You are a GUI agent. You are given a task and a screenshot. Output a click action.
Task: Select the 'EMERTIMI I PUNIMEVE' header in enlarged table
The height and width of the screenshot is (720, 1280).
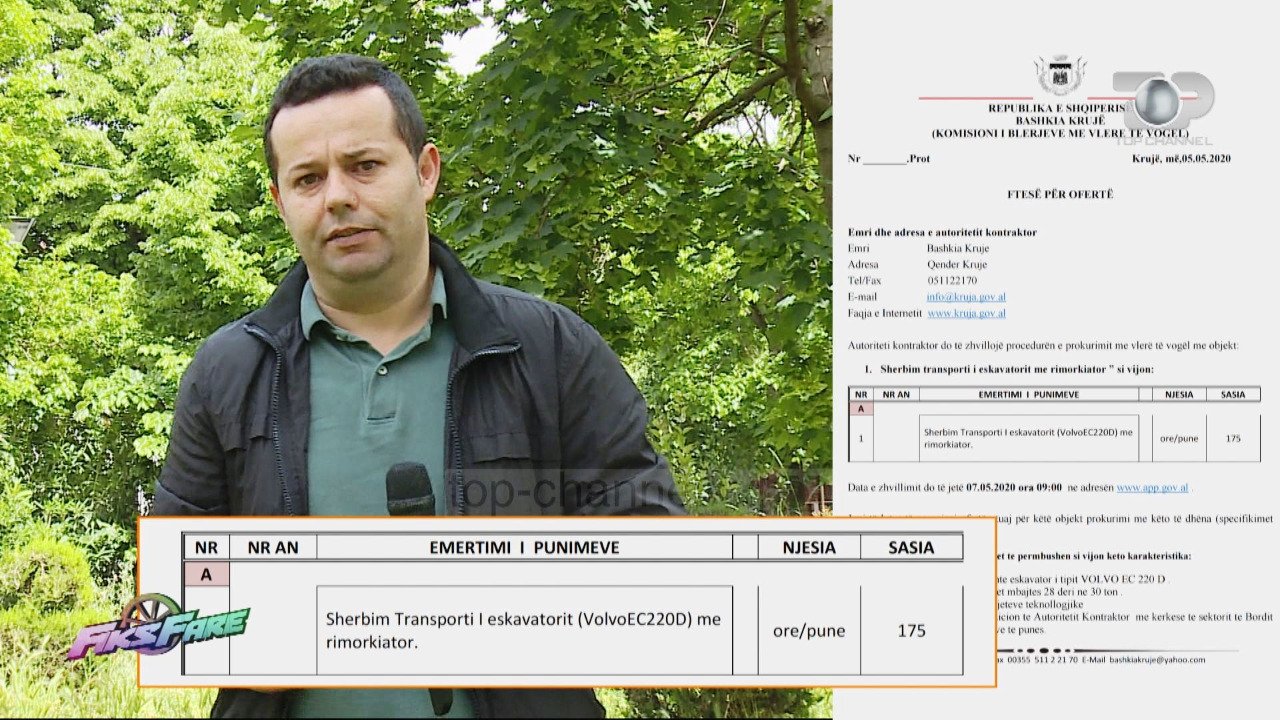pos(524,547)
